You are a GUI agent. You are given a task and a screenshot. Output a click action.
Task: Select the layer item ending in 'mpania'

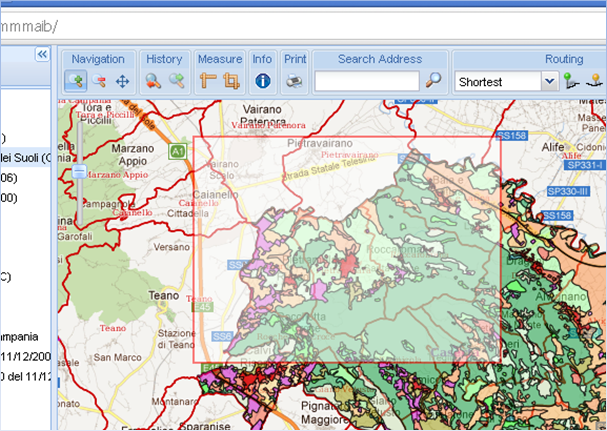[x=25, y=336]
